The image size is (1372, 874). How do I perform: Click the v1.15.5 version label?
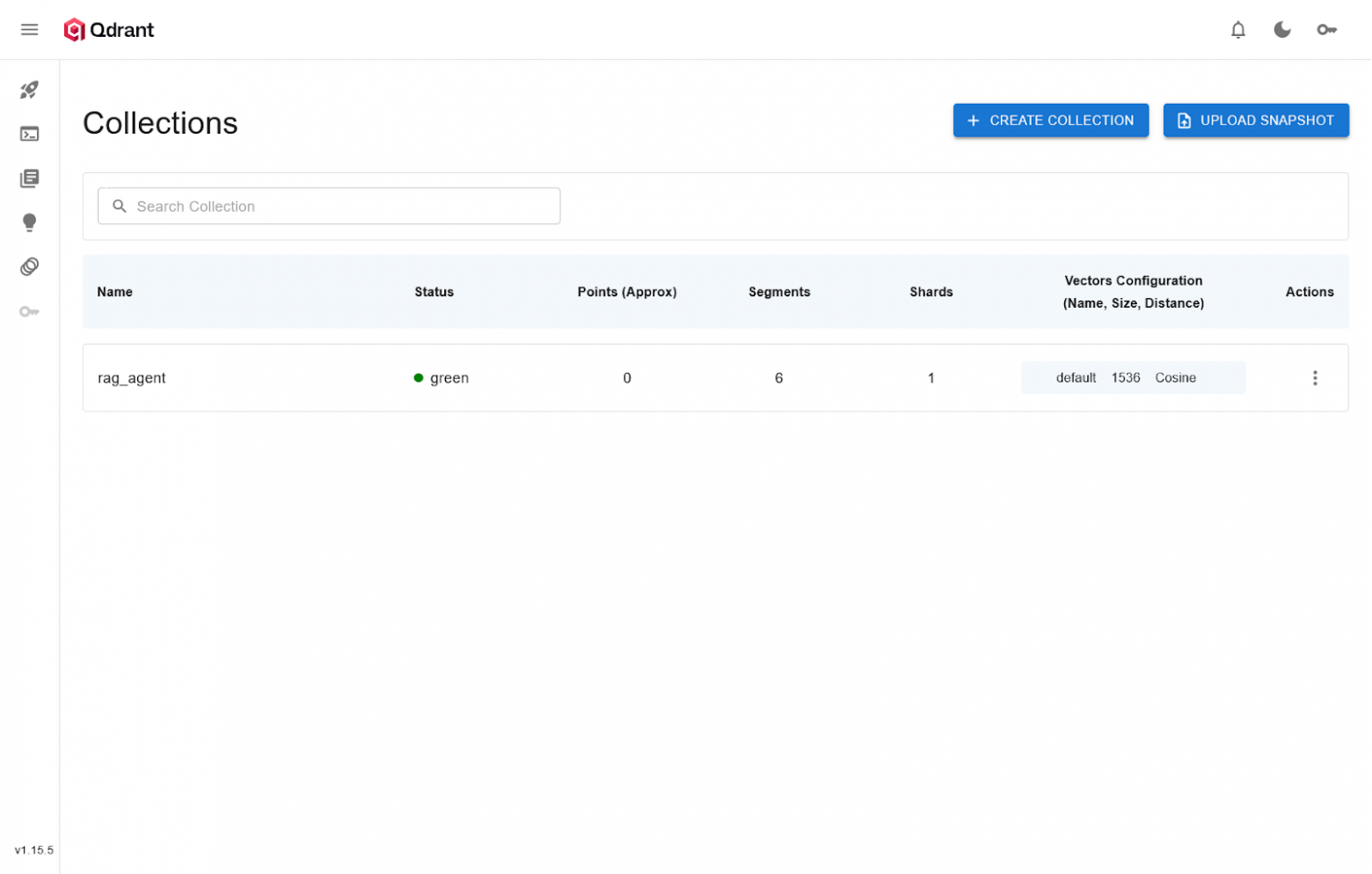(x=34, y=850)
